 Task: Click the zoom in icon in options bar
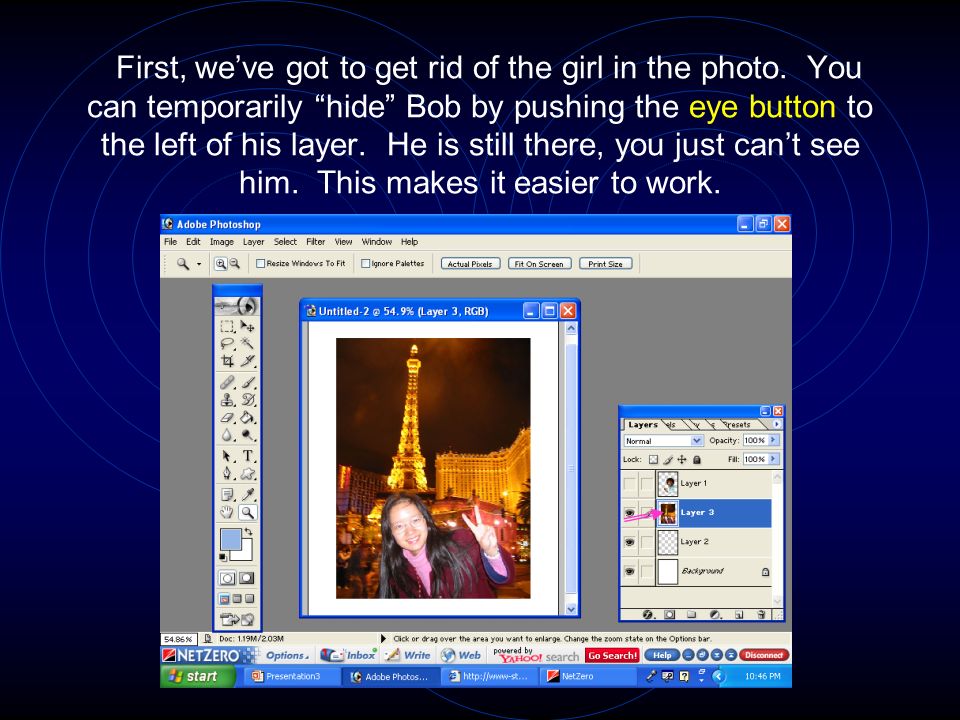point(220,264)
